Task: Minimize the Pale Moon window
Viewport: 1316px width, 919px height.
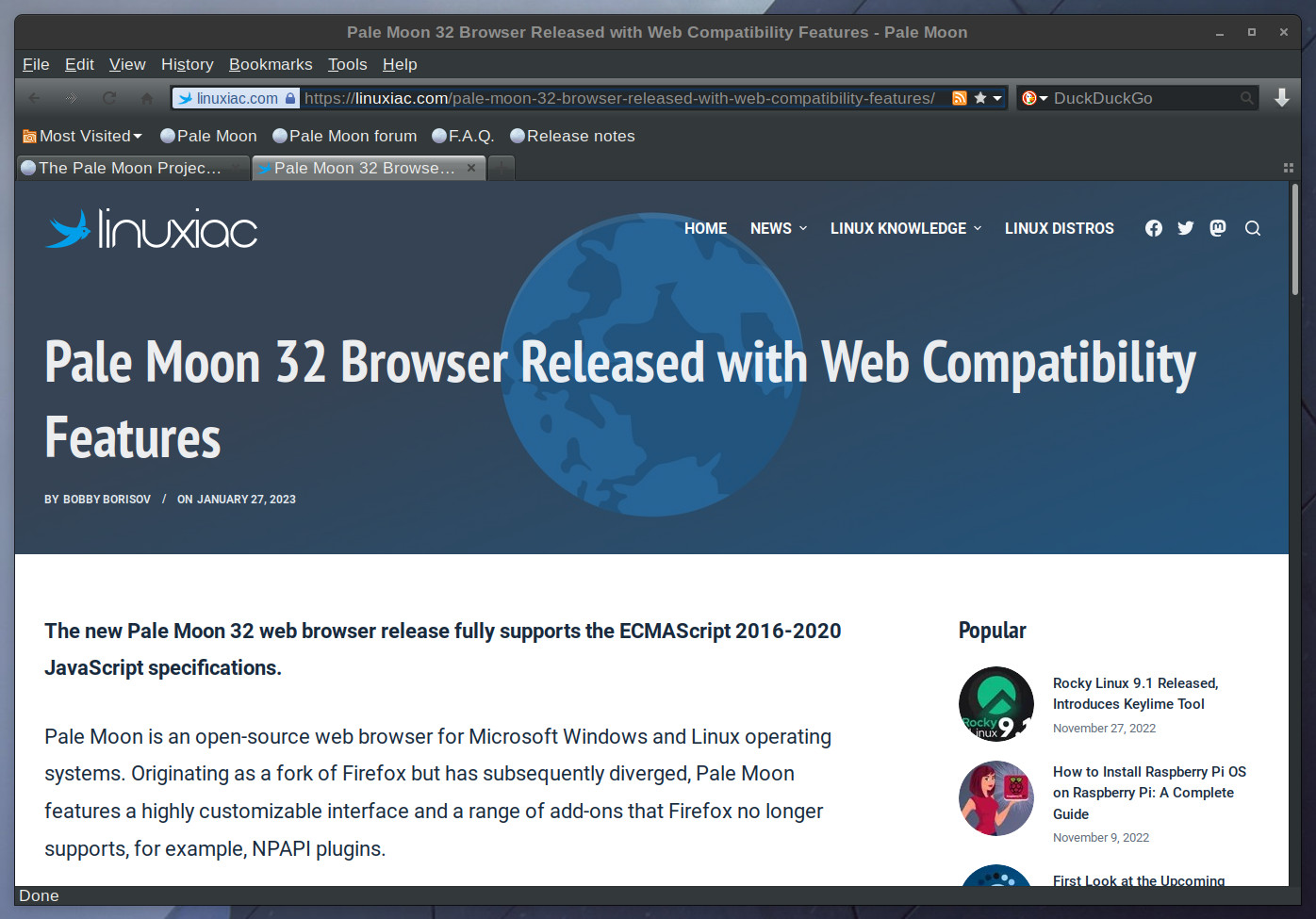Action: point(1219,32)
